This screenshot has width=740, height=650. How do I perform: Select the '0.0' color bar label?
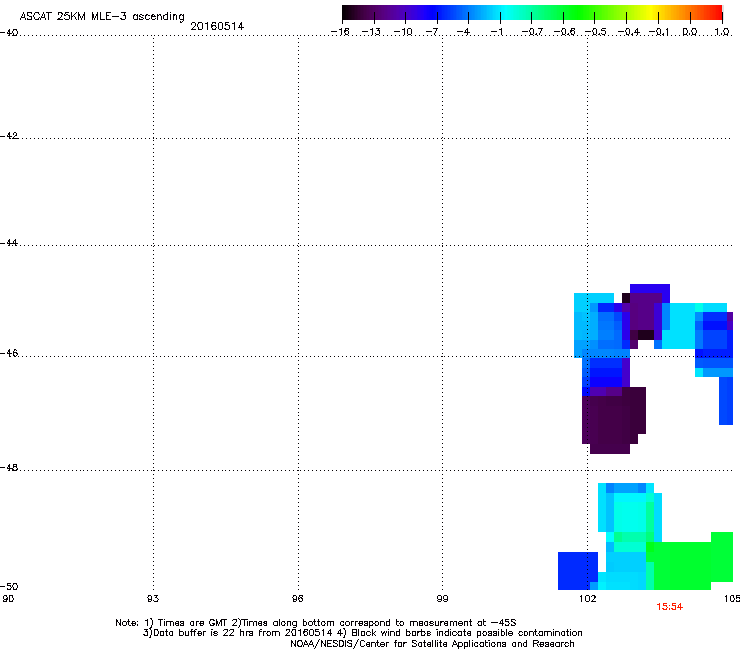[x=690, y=32]
